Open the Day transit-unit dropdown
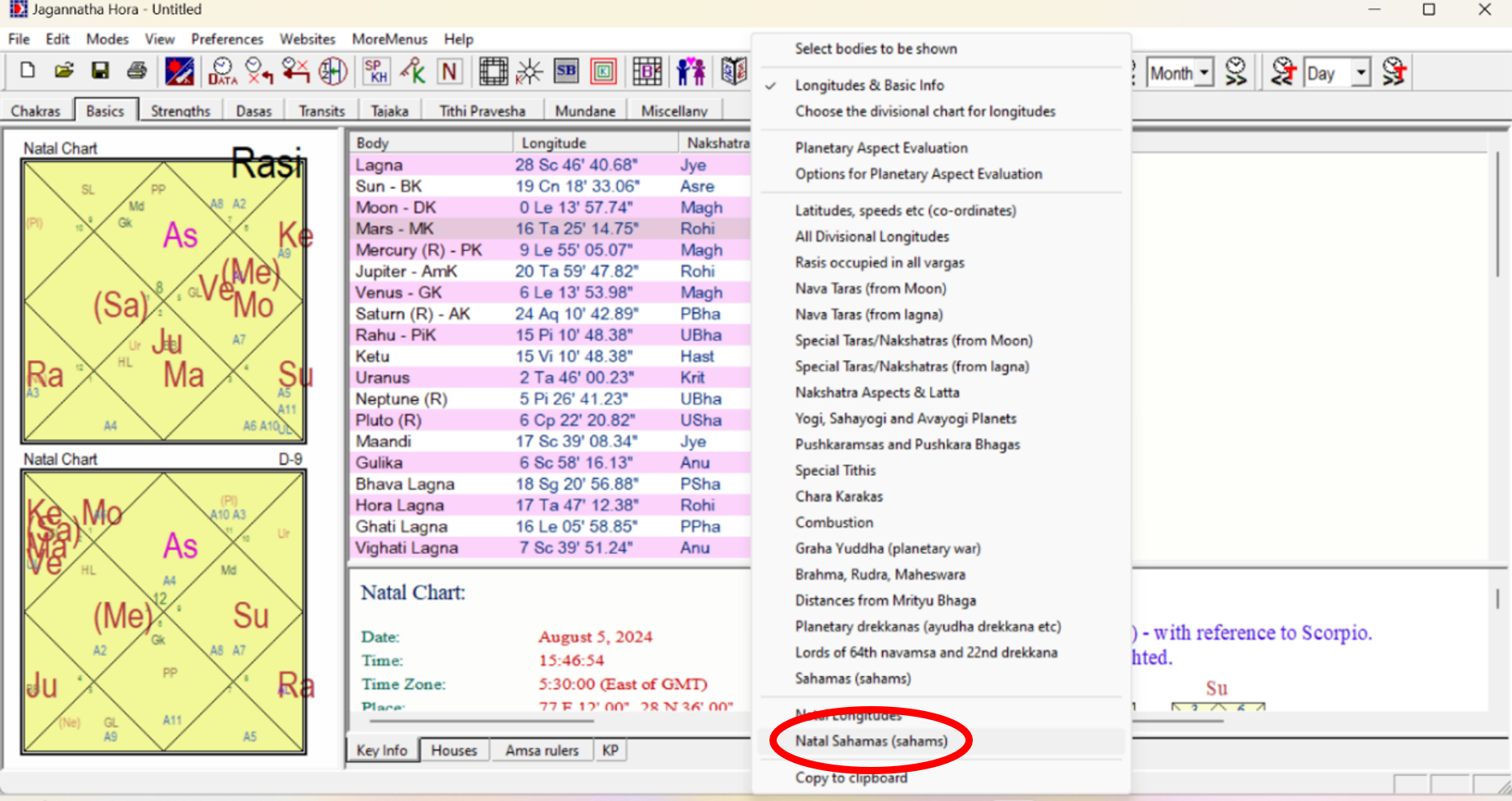The image size is (1512, 801). tap(1361, 73)
